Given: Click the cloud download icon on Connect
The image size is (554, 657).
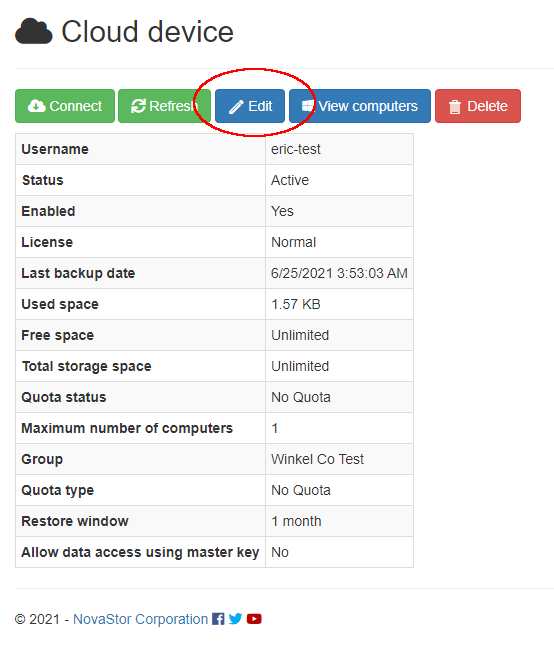Looking at the screenshot, I should (x=36, y=106).
